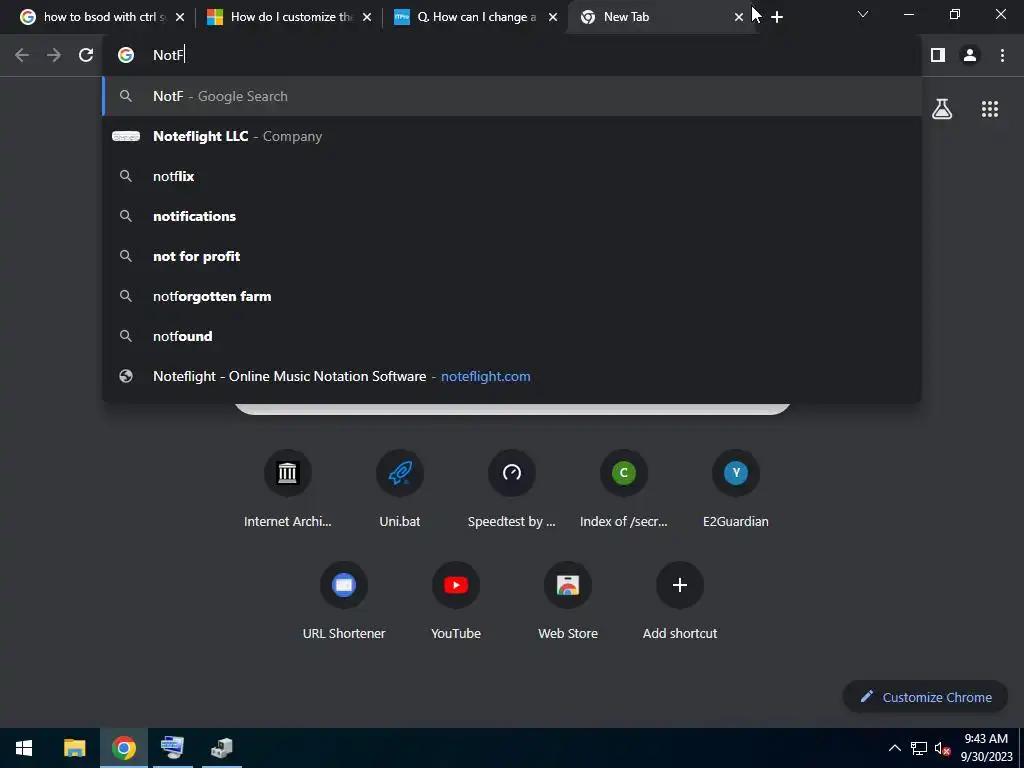This screenshot has width=1024, height=768.
Task: Click the Add shortcut plus button
Action: pyautogui.click(x=680, y=585)
